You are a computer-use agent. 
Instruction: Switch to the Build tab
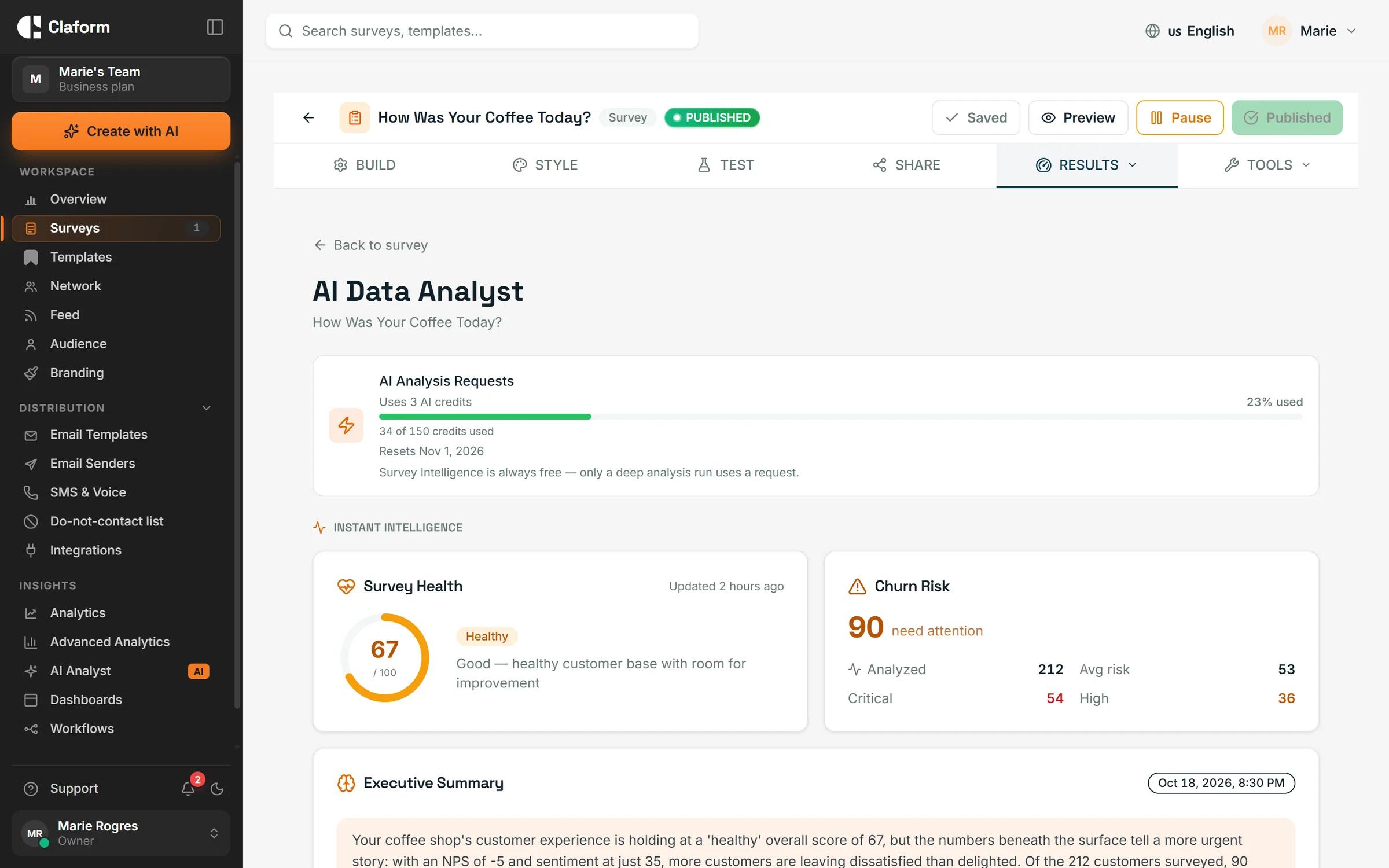click(x=364, y=165)
